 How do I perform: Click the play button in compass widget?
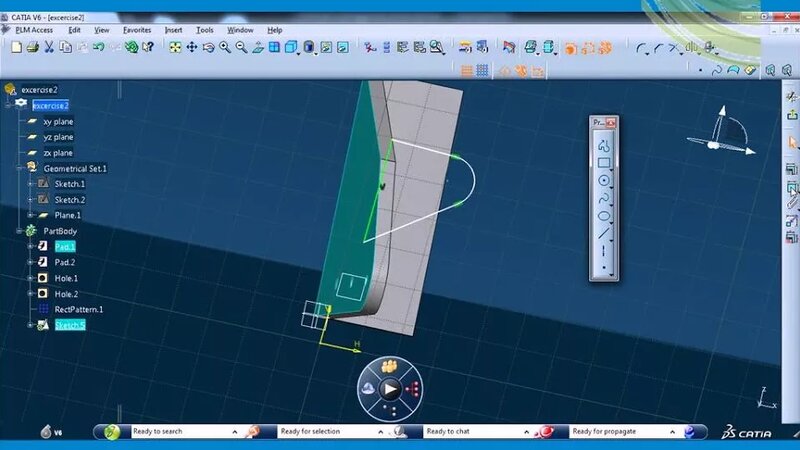click(390, 389)
